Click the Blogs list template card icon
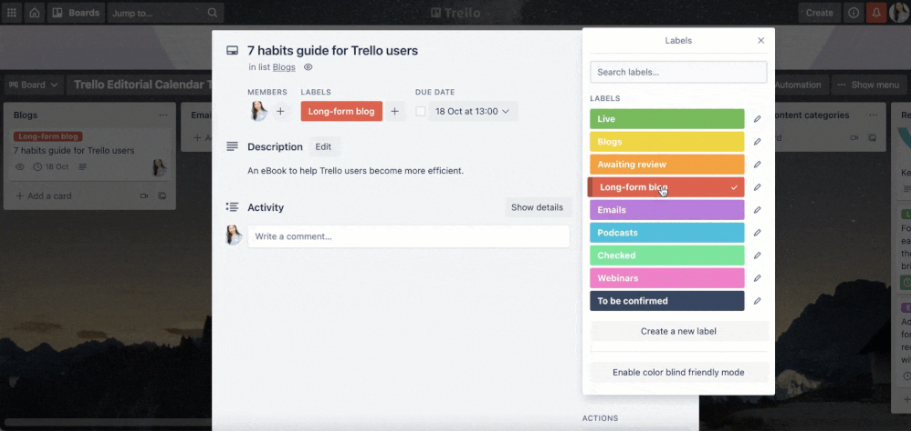 162,196
